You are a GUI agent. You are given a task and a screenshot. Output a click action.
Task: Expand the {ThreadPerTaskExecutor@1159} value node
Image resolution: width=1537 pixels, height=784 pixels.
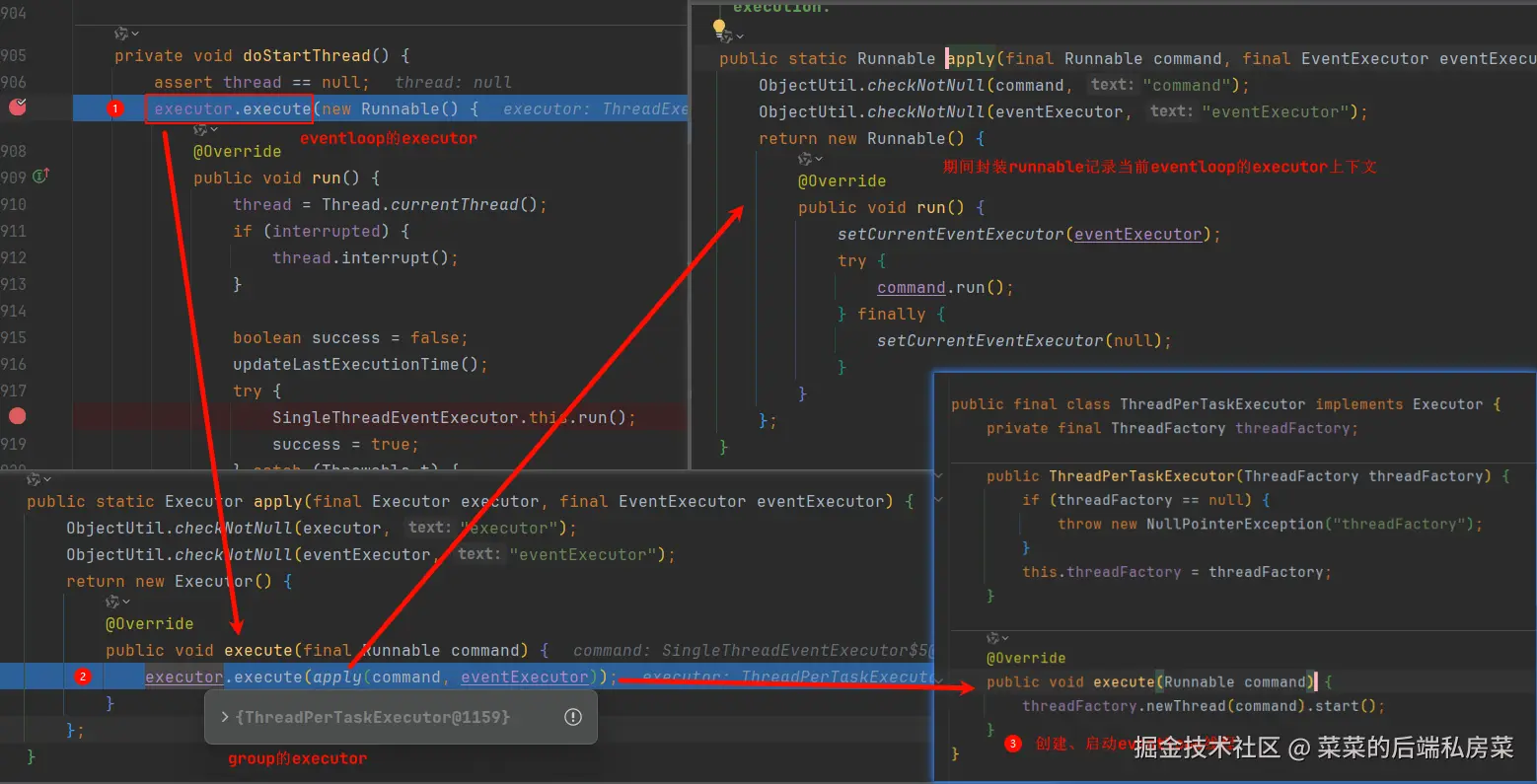point(225,717)
